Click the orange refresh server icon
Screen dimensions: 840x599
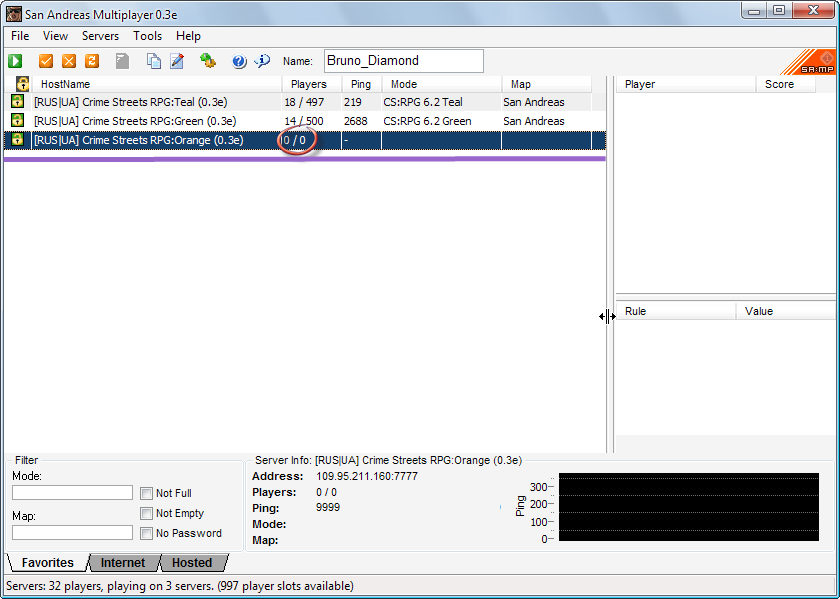(92, 61)
